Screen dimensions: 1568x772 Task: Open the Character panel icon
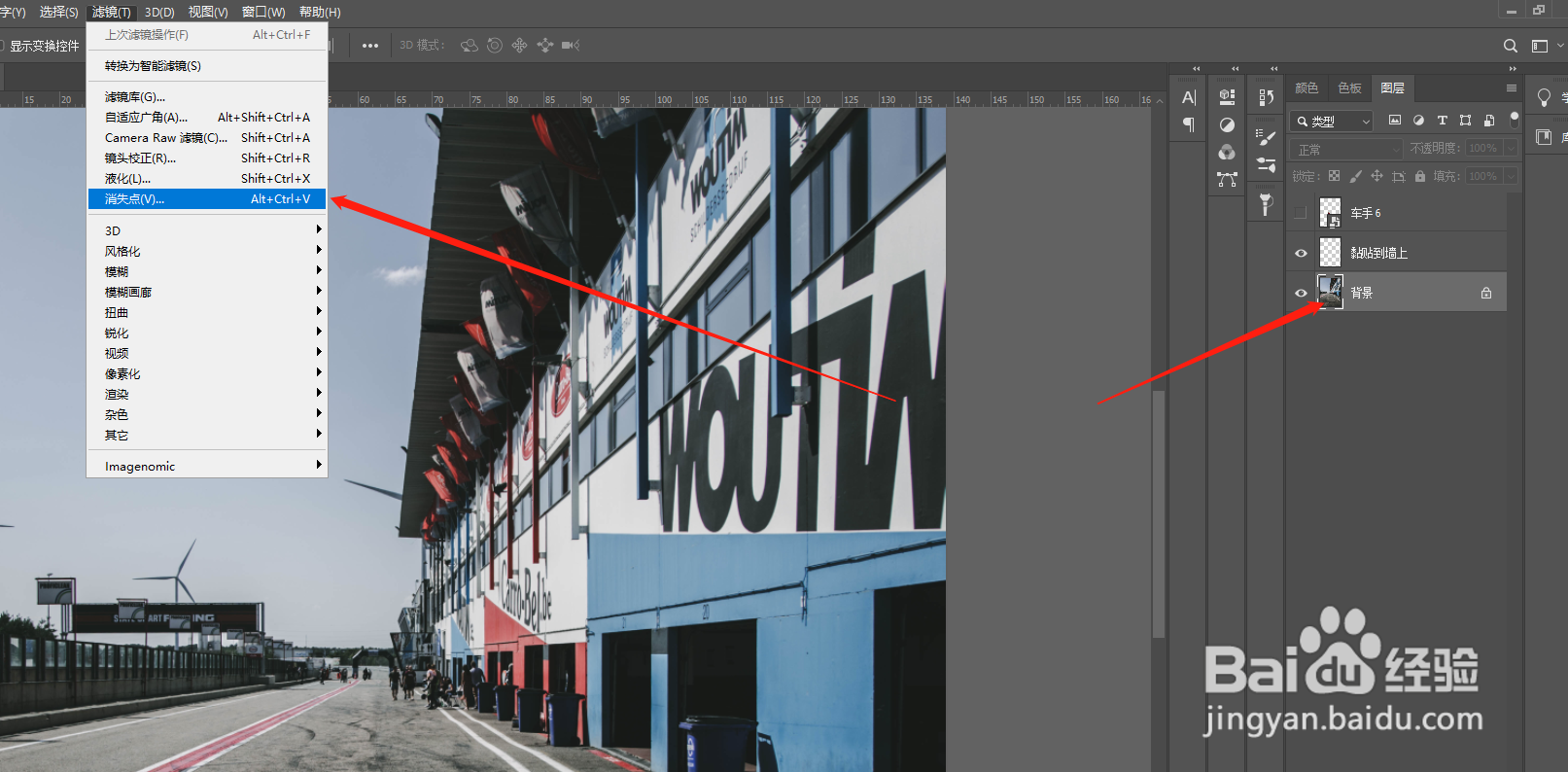click(1189, 97)
